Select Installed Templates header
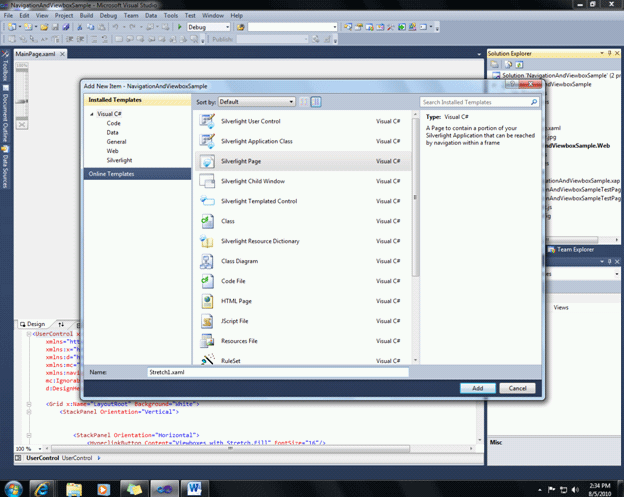This screenshot has height=497, width=624. pyautogui.click(x=137, y=100)
